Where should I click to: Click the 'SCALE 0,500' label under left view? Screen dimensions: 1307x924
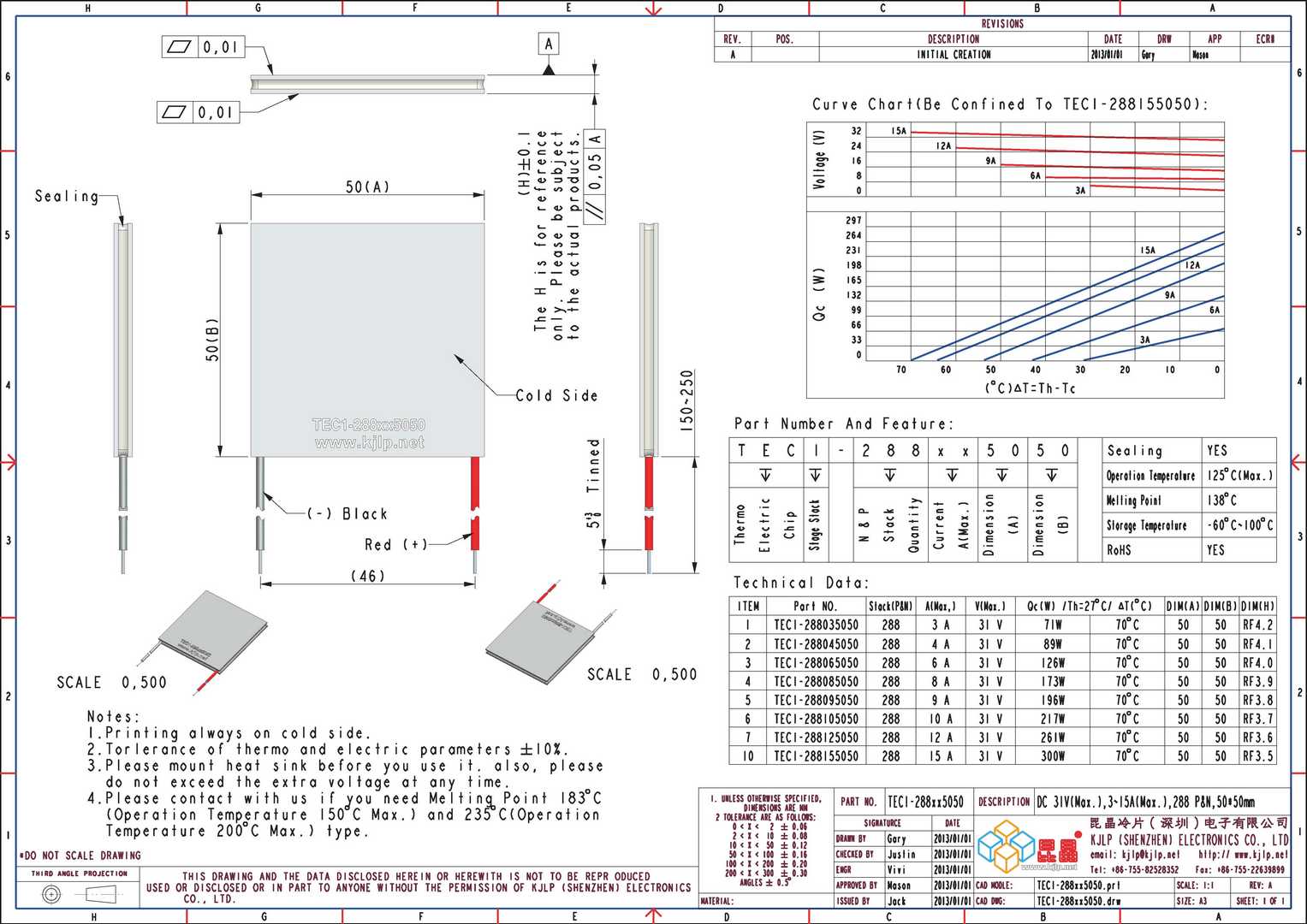[x=111, y=683]
